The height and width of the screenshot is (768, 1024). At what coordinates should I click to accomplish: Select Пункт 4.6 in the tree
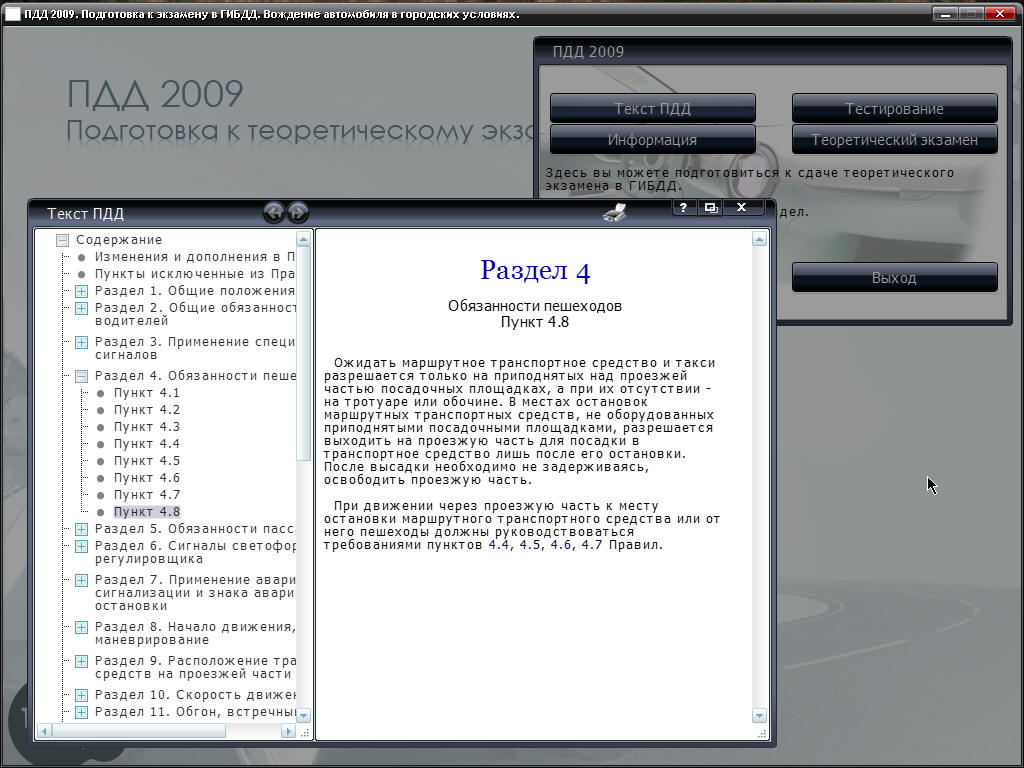click(146, 477)
